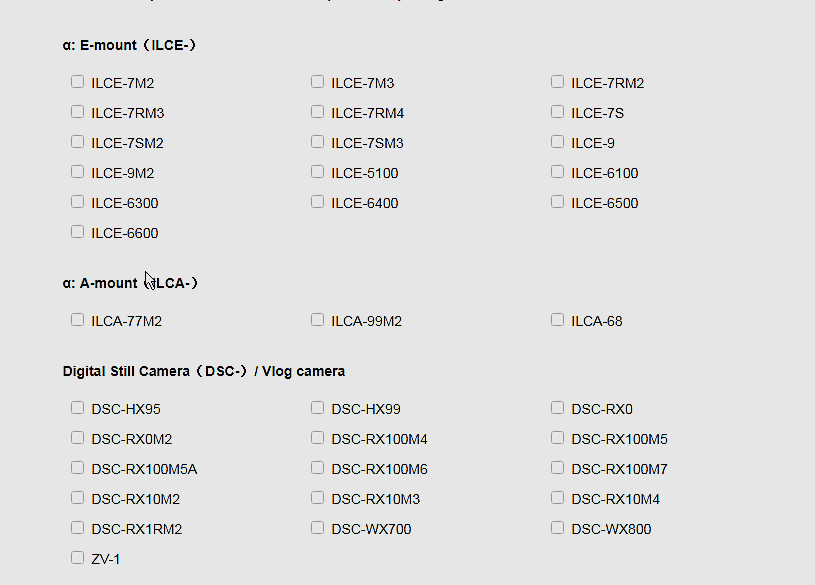Select the DSC-RX100M7 checkbox

(x=558, y=468)
